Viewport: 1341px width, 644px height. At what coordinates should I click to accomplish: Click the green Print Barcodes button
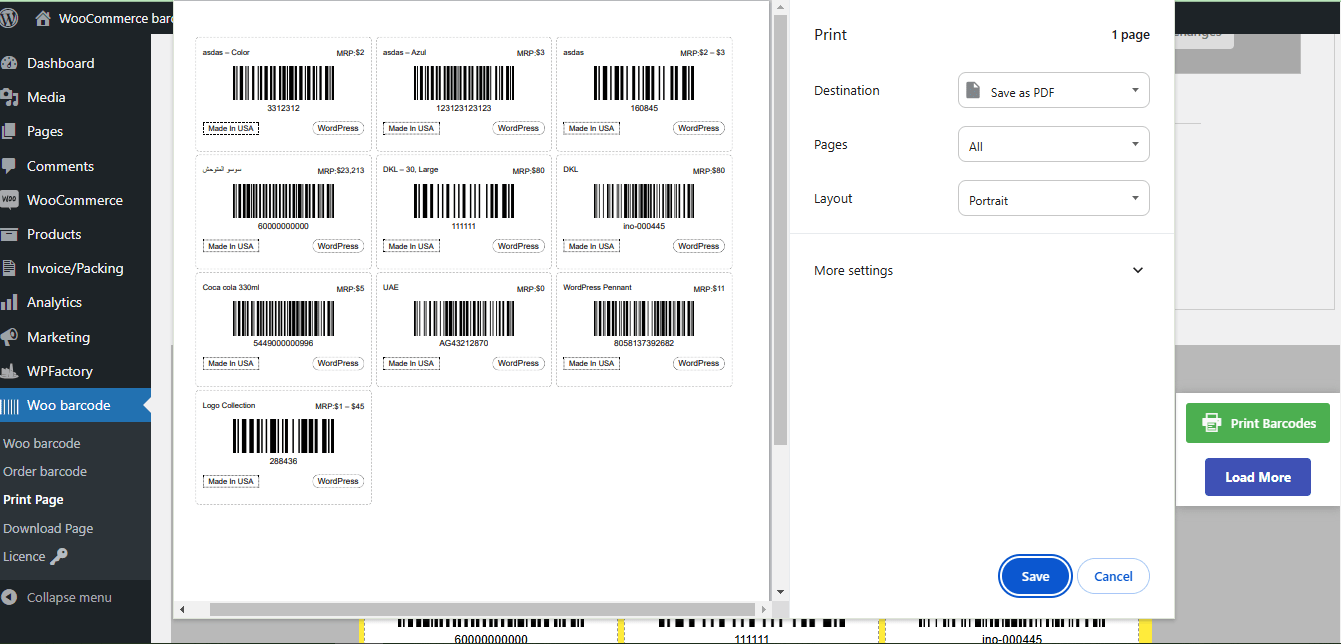coord(1258,423)
